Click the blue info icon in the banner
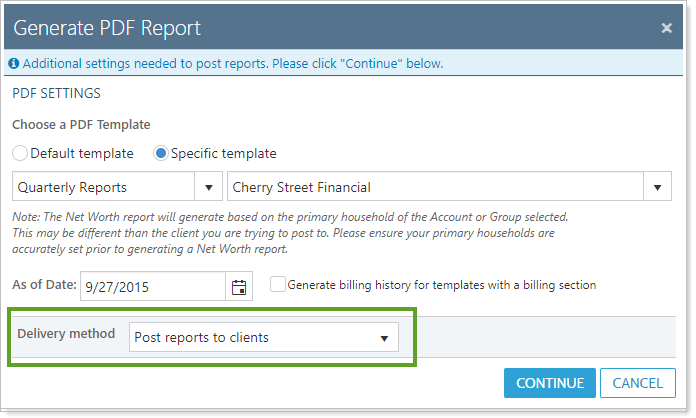This screenshot has width=696, height=418. click(x=14, y=64)
